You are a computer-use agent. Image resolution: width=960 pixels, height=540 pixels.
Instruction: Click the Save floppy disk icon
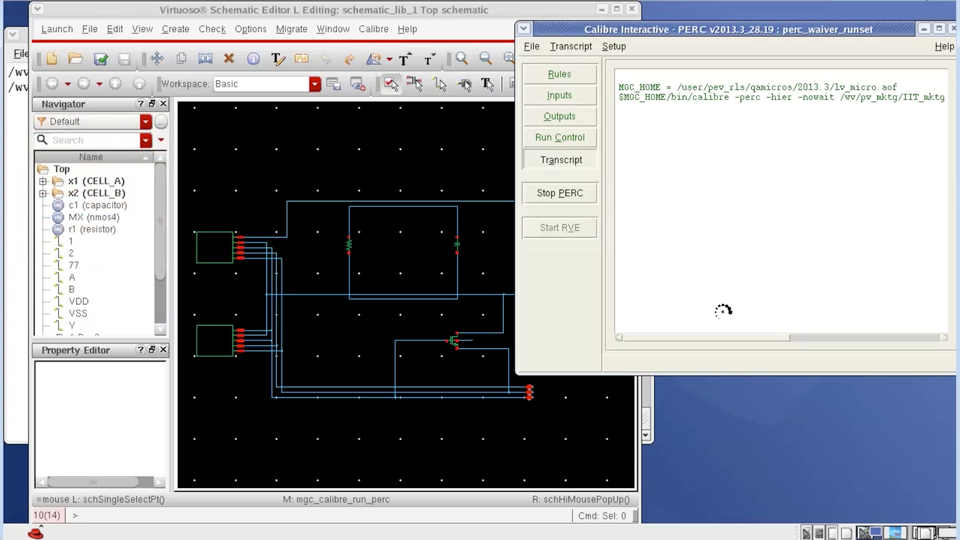click(124, 59)
